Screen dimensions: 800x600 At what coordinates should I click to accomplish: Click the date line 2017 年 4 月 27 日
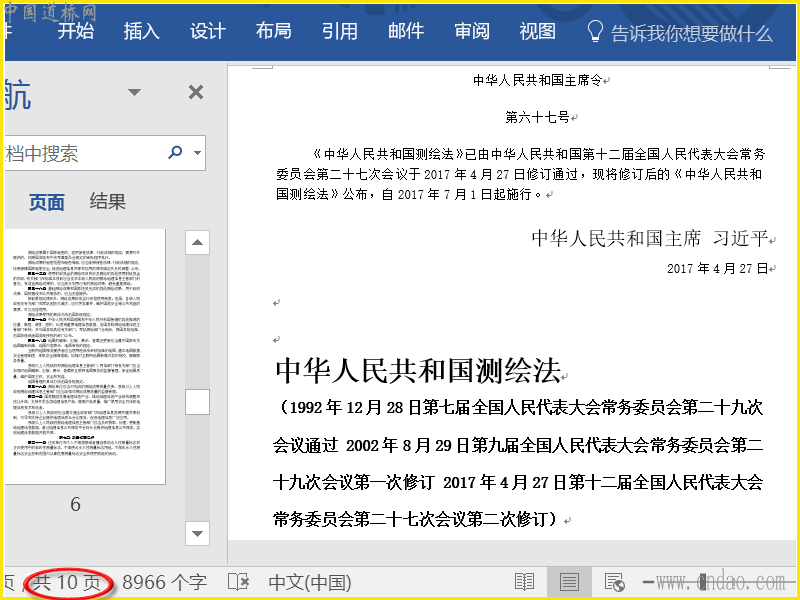click(x=718, y=268)
